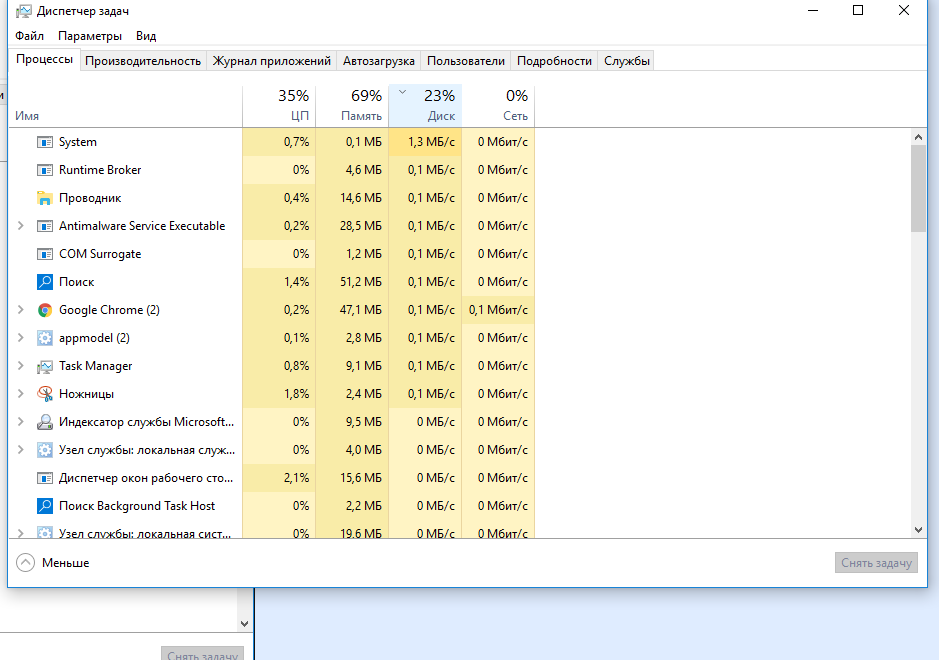Open the Параметры menu
This screenshot has height=660, width=939.
[90, 36]
